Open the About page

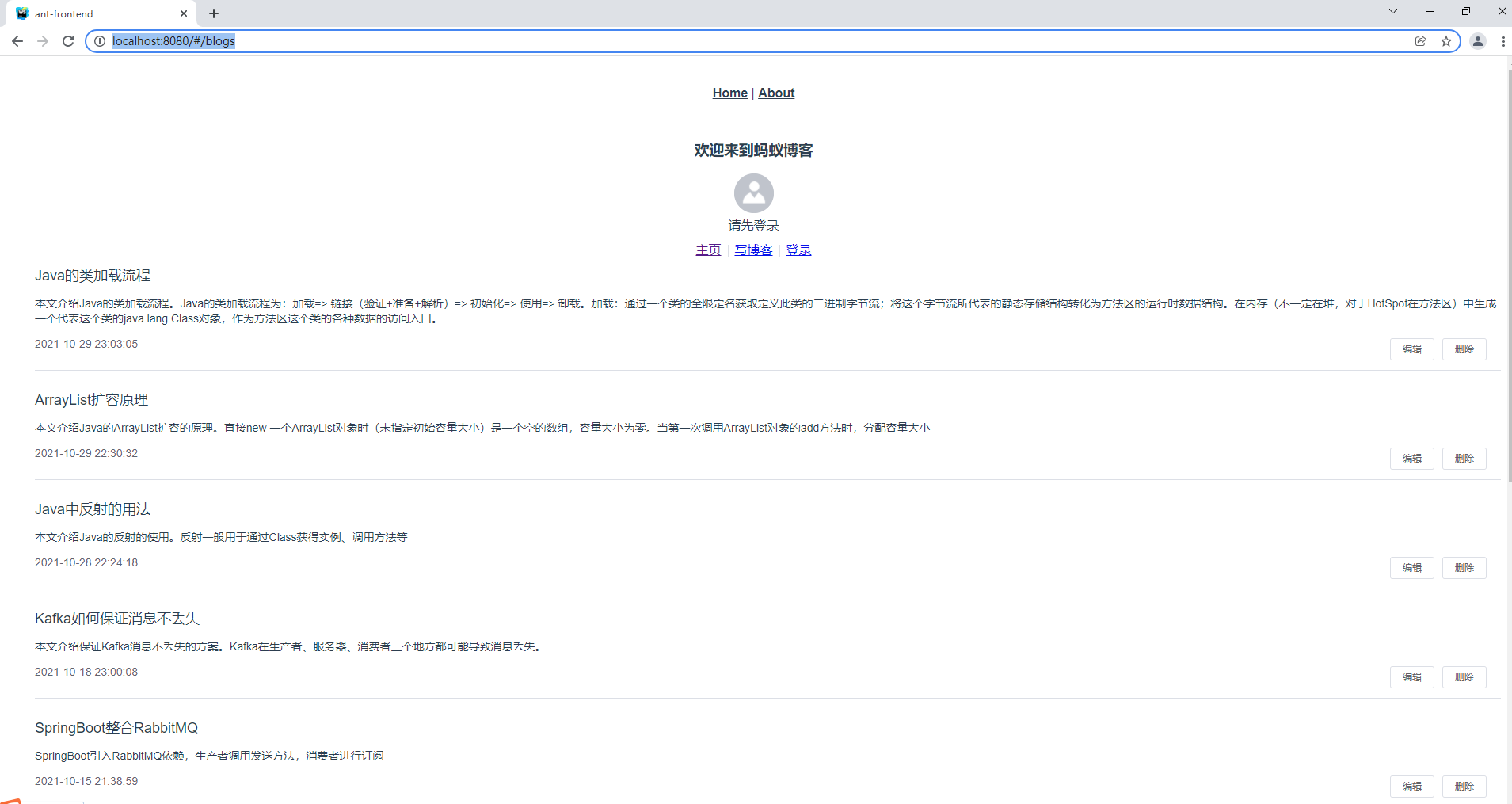775,93
